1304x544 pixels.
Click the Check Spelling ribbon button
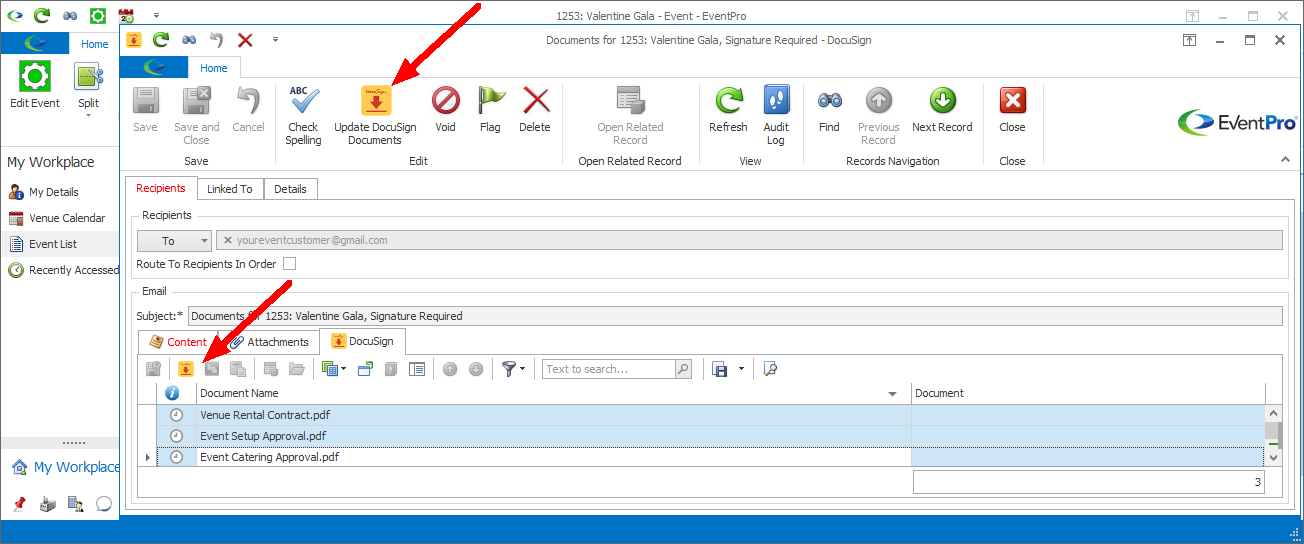pyautogui.click(x=303, y=116)
